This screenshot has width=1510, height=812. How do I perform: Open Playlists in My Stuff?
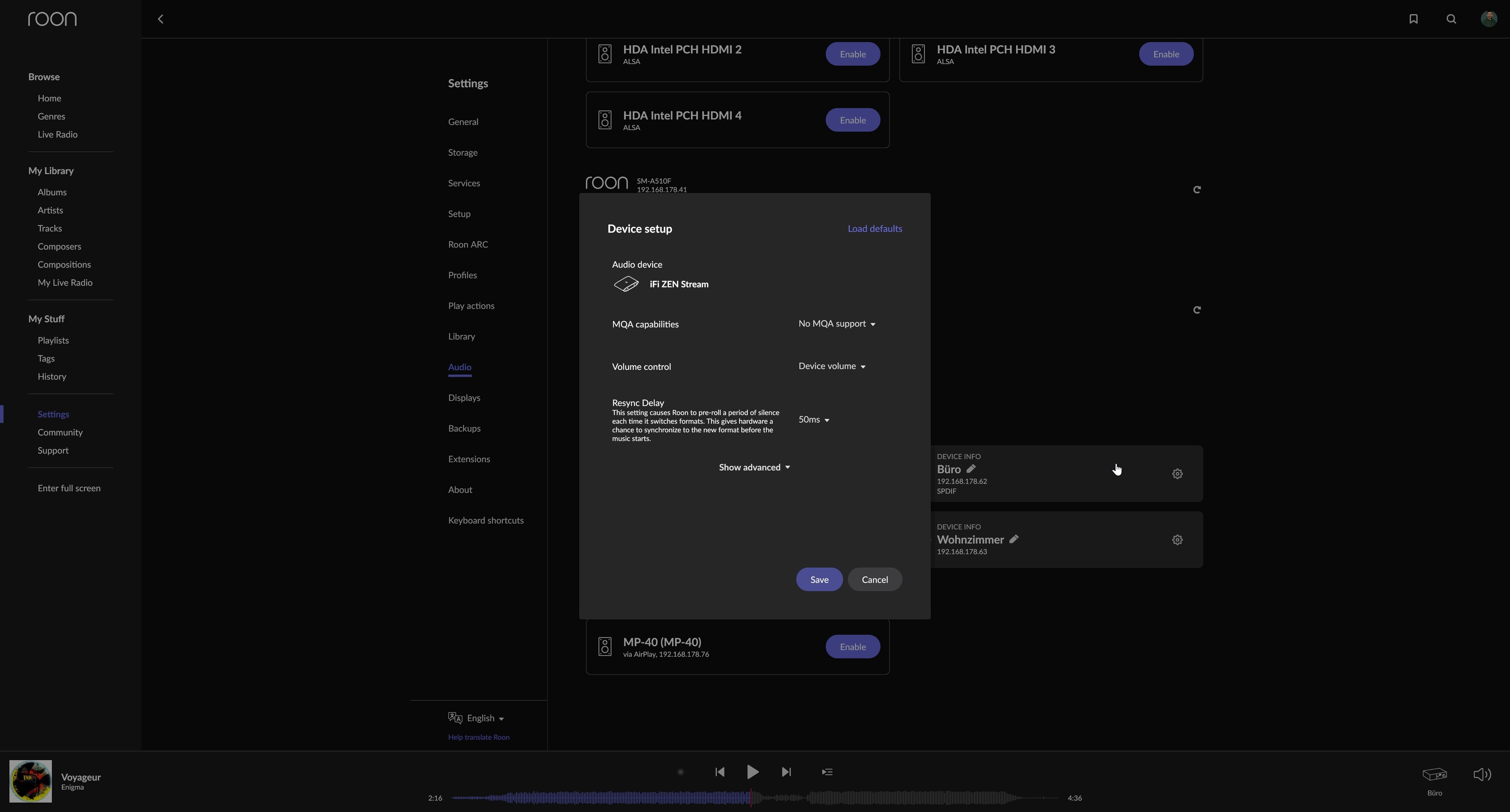(x=53, y=340)
